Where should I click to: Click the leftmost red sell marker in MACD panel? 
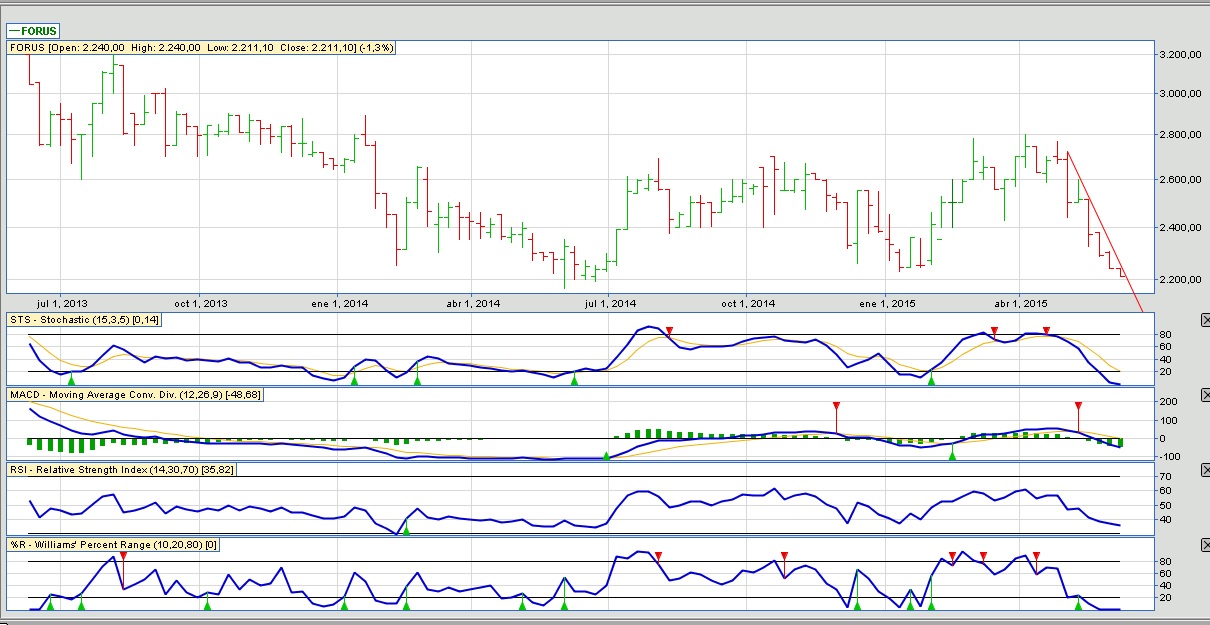click(836, 407)
